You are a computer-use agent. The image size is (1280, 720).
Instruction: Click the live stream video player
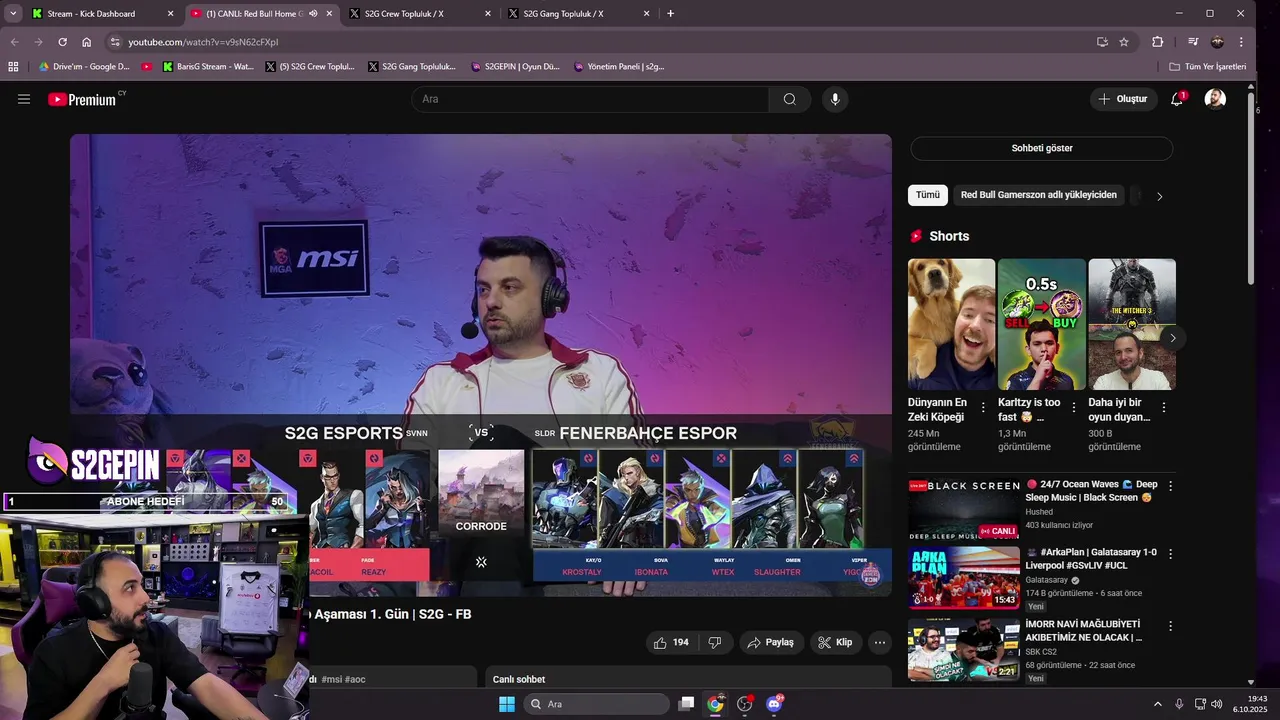pyautogui.click(x=481, y=365)
